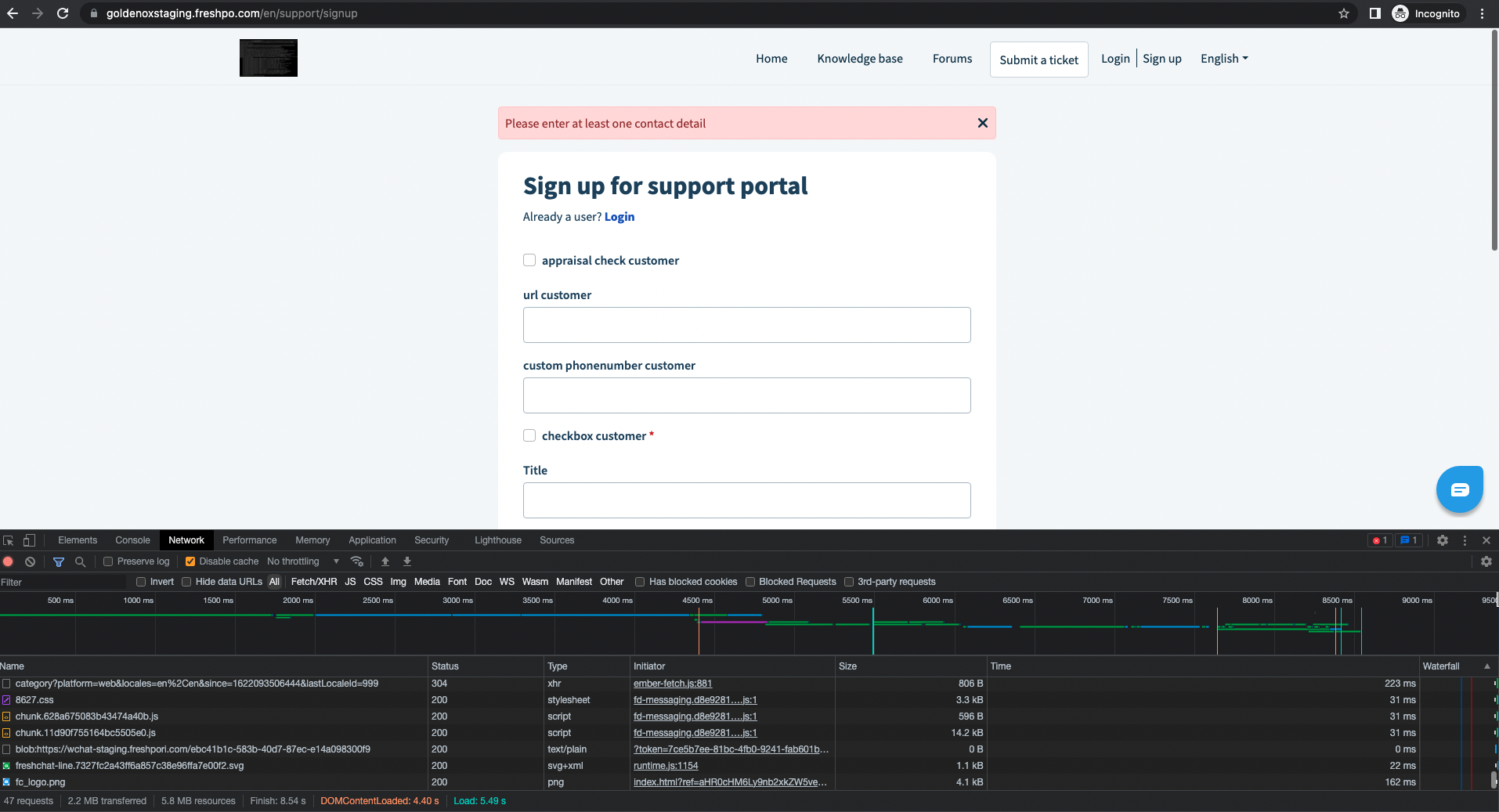This screenshot has width=1499, height=812.
Task: Check the appraisal check customer box
Action: tap(529, 260)
